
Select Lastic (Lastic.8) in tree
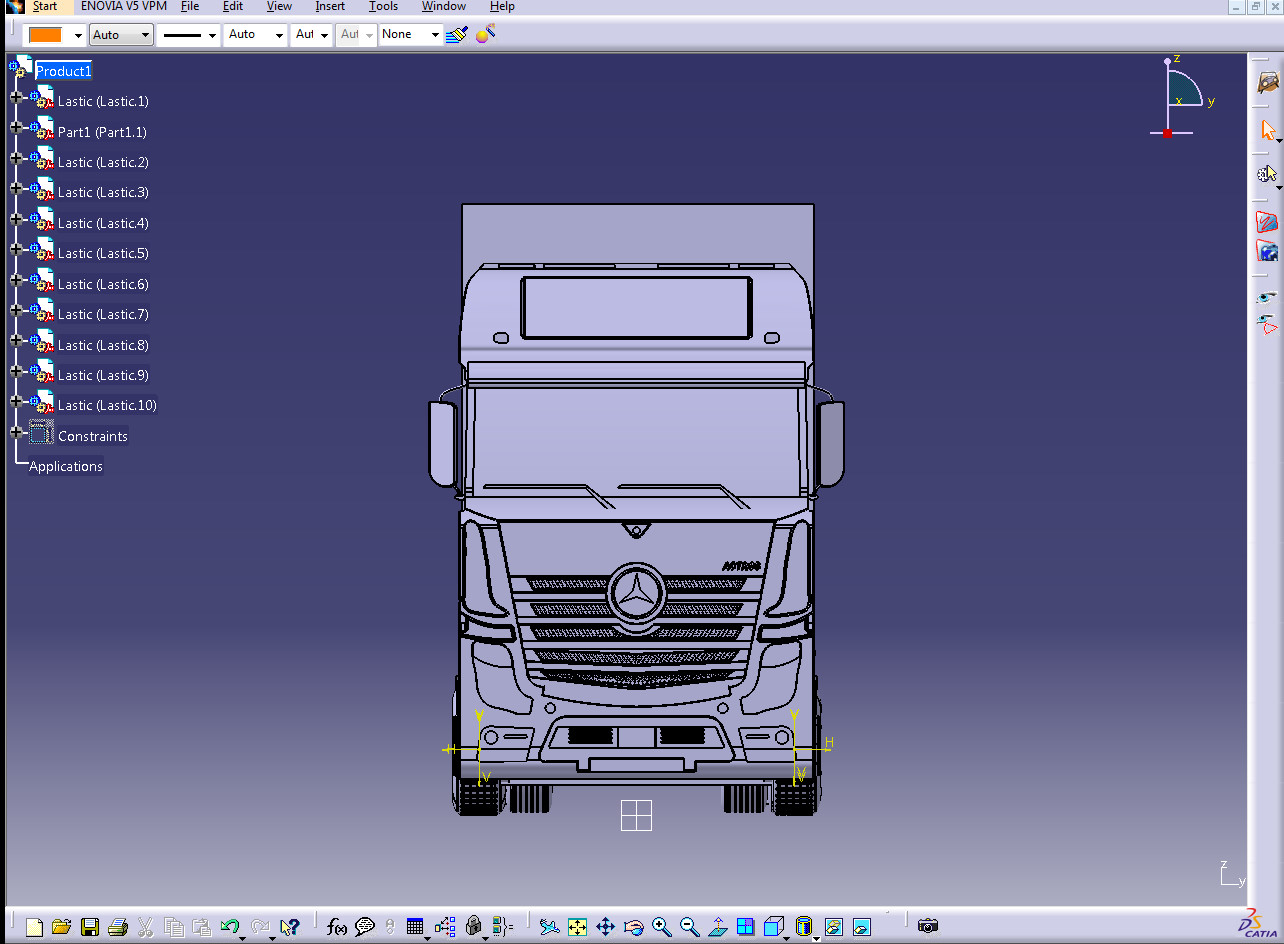point(103,345)
